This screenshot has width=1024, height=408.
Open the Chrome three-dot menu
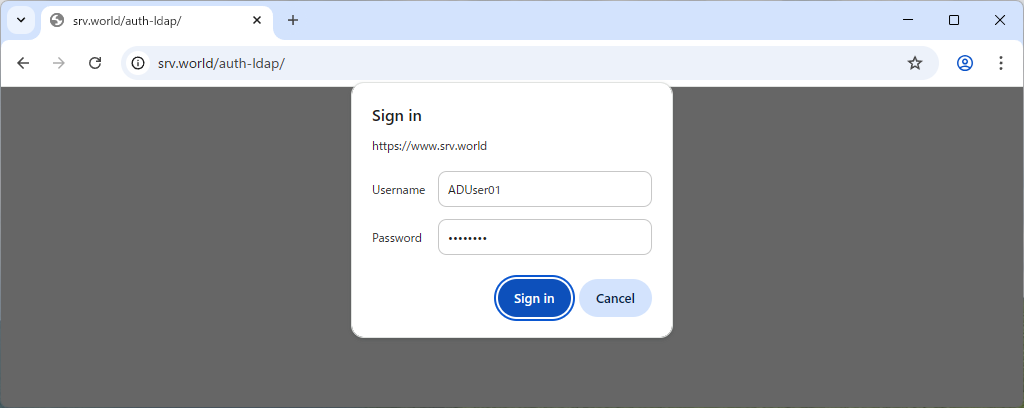[x=1001, y=63]
